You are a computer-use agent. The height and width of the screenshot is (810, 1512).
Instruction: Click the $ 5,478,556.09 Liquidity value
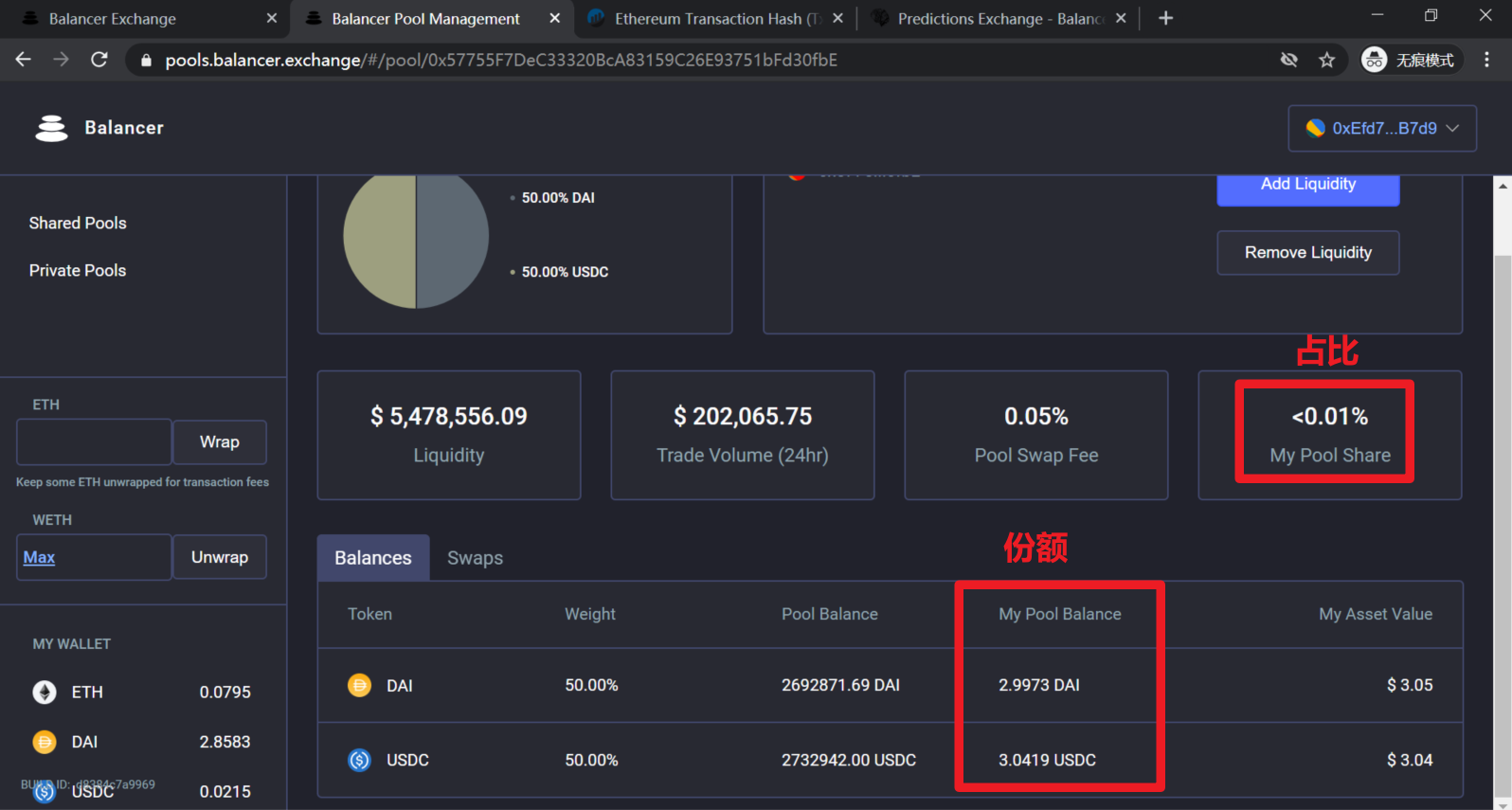click(449, 417)
